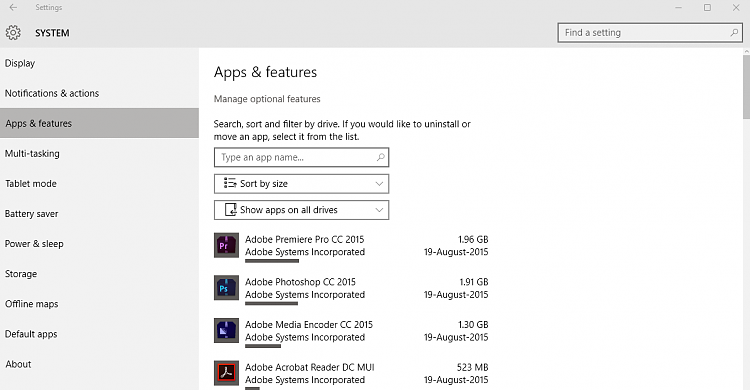Select Adobe Acrobat Reader DC MUI entry
This screenshot has height=390, width=750.
351,376
